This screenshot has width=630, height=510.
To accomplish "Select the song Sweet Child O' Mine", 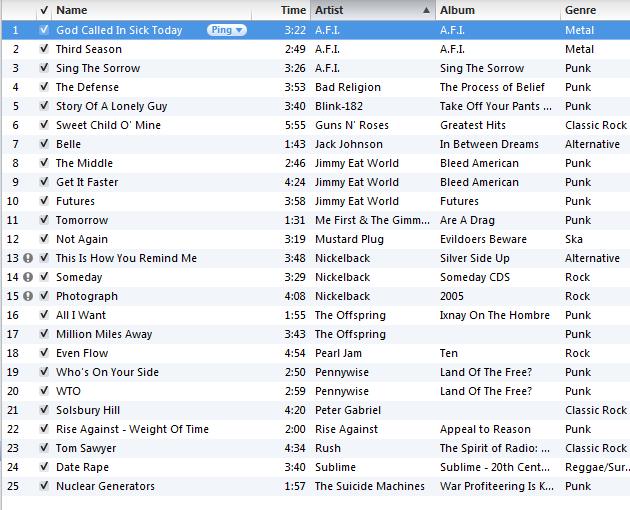I will [108, 125].
